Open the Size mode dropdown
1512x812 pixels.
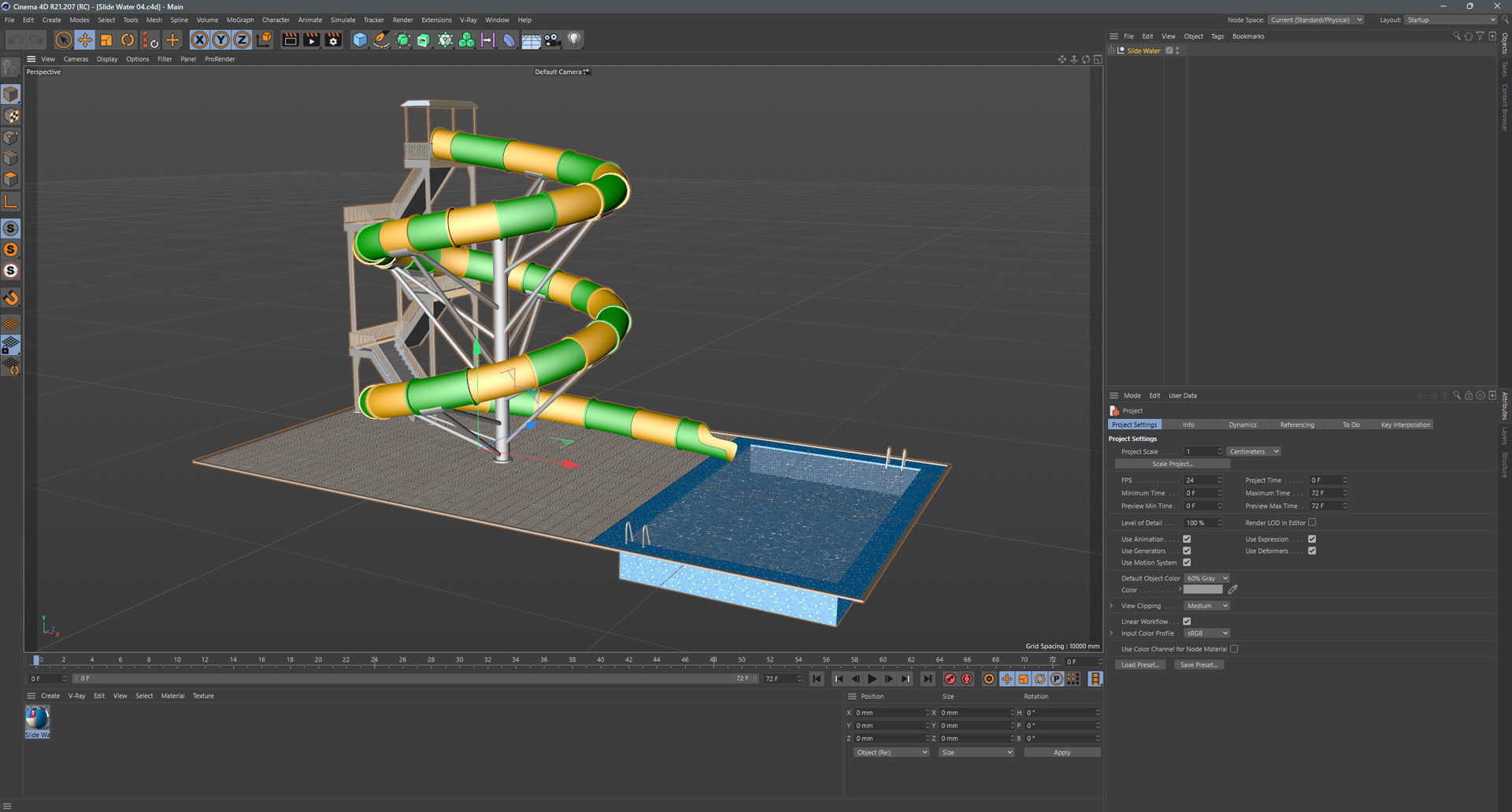976,752
